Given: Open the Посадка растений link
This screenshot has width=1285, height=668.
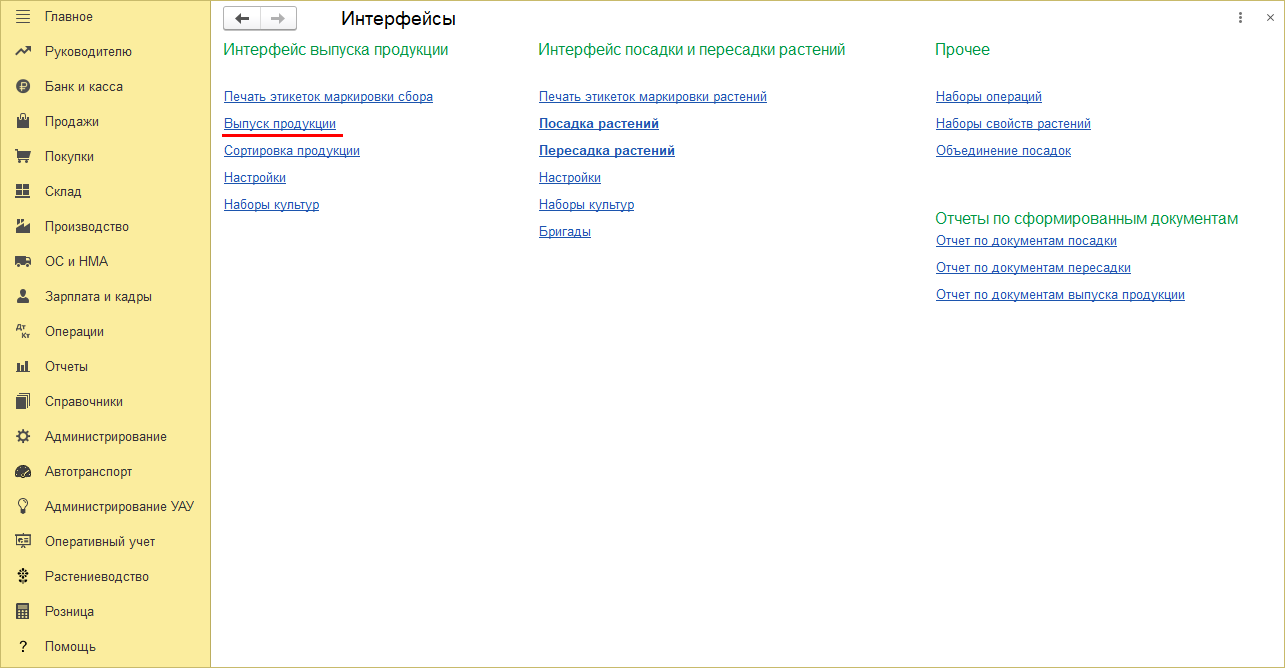Looking at the screenshot, I should (x=599, y=124).
